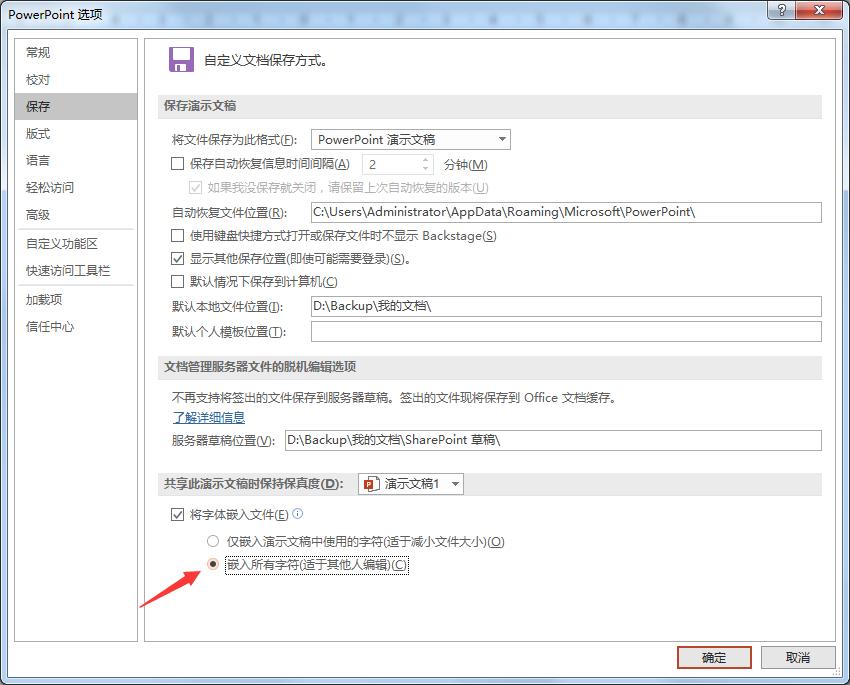The height and width of the screenshot is (685, 850).
Task: Enable 保存自动恢复信息时间间隔 checkbox
Action: pyautogui.click(x=177, y=164)
